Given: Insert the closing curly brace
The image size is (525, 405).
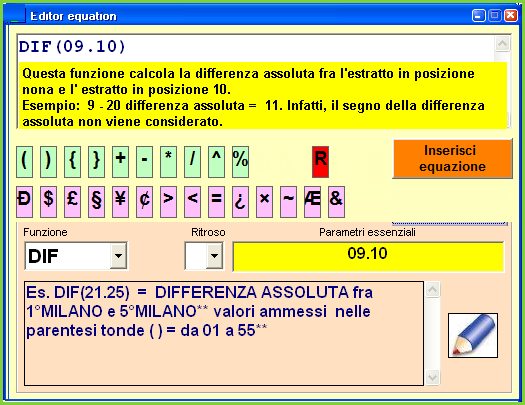Looking at the screenshot, I should point(96,162).
